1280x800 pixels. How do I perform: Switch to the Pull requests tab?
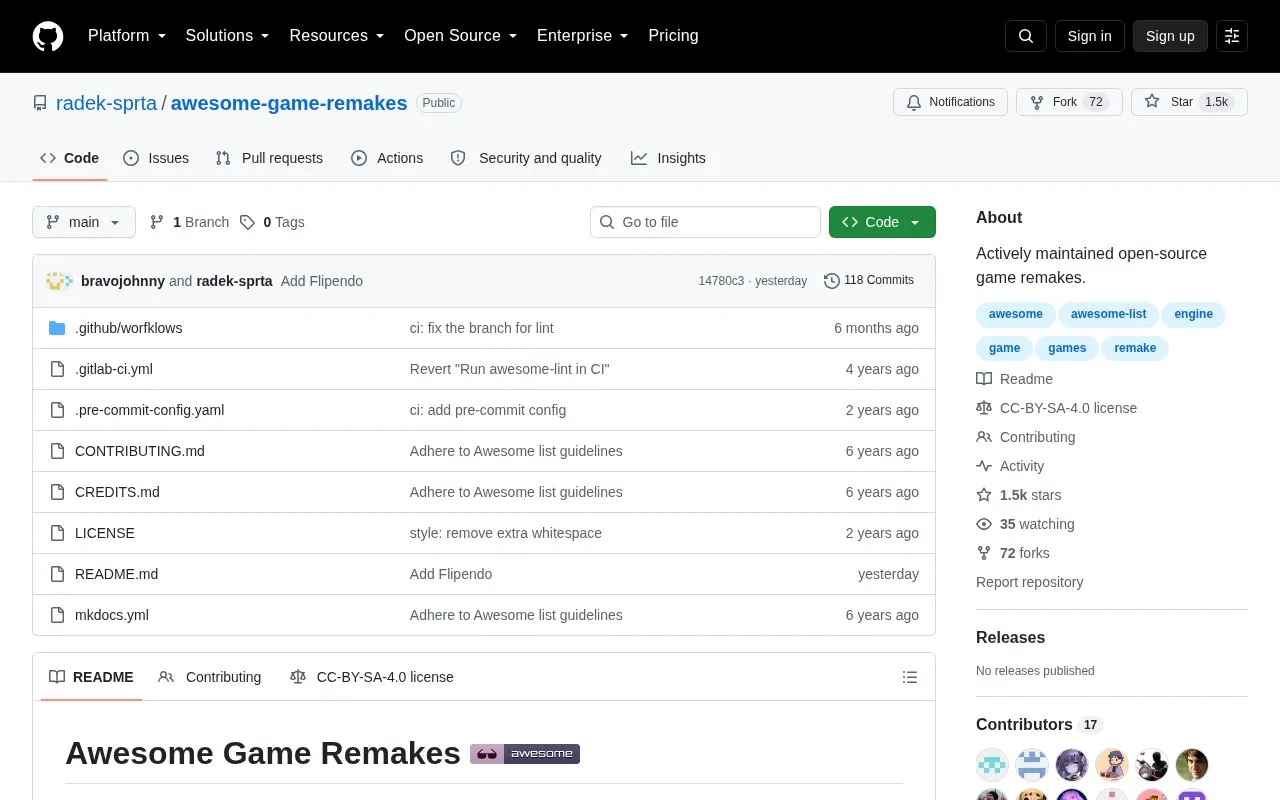pos(269,158)
